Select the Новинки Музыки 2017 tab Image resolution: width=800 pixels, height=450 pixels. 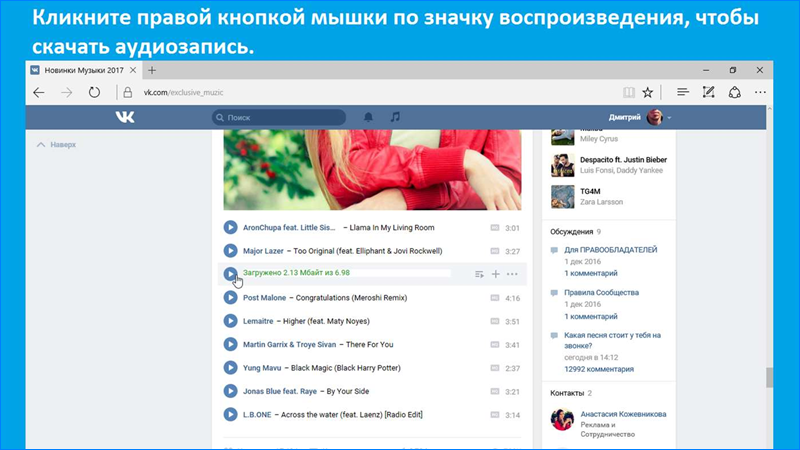click(x=84, y=70)
